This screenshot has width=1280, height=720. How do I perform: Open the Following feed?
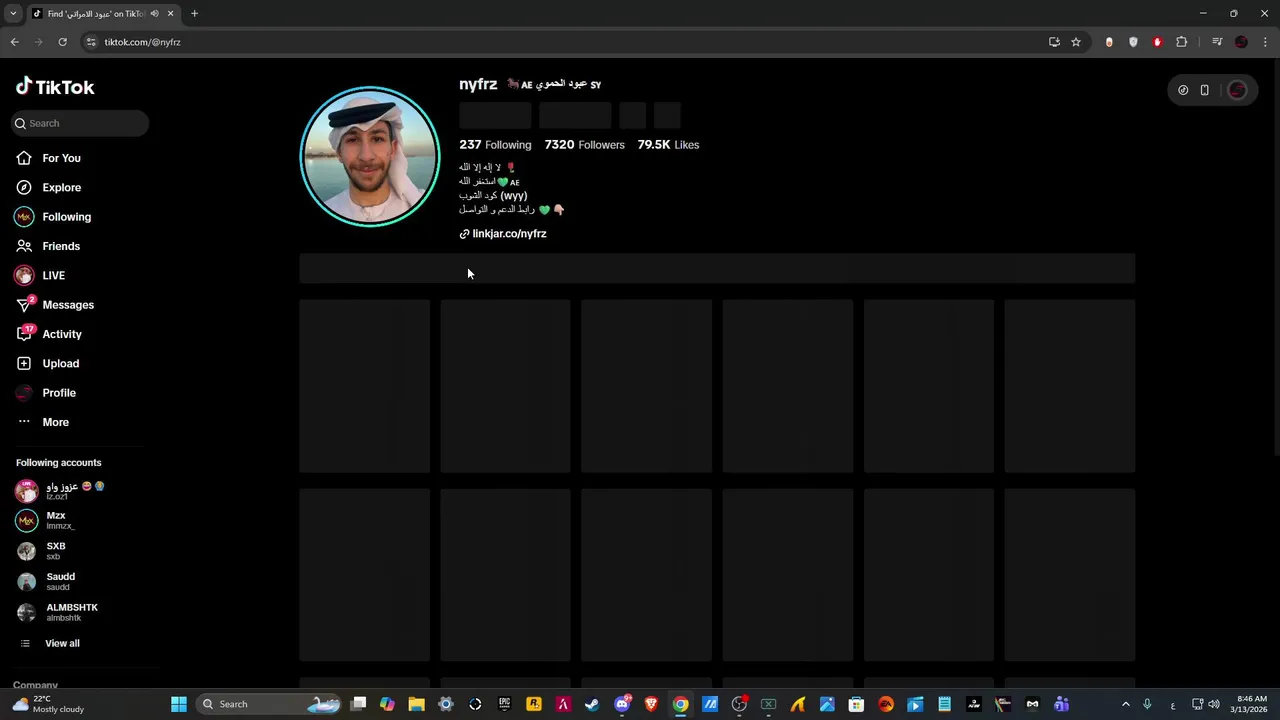coord(66,217)
